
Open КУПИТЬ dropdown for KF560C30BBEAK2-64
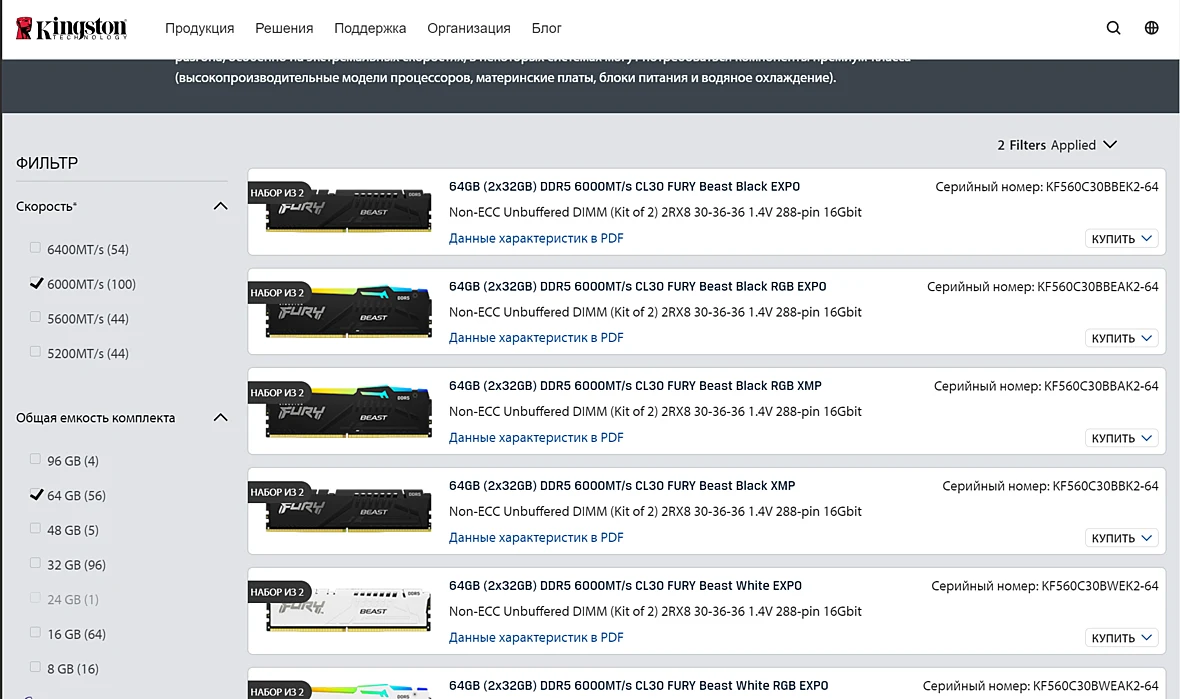[x=1121, y=339]
